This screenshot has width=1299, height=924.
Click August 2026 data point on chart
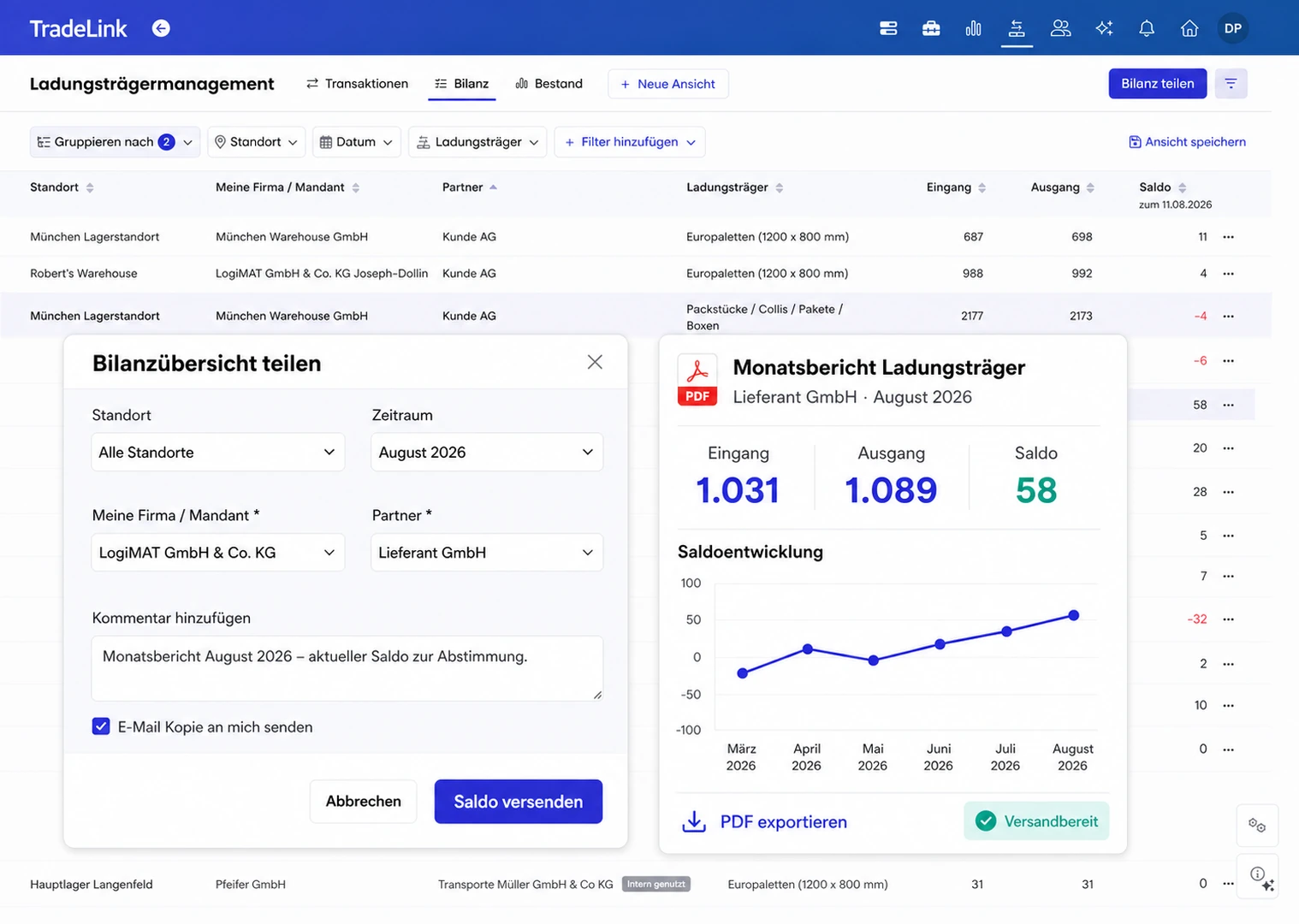pyautogui.click(x=1074, y=615)
